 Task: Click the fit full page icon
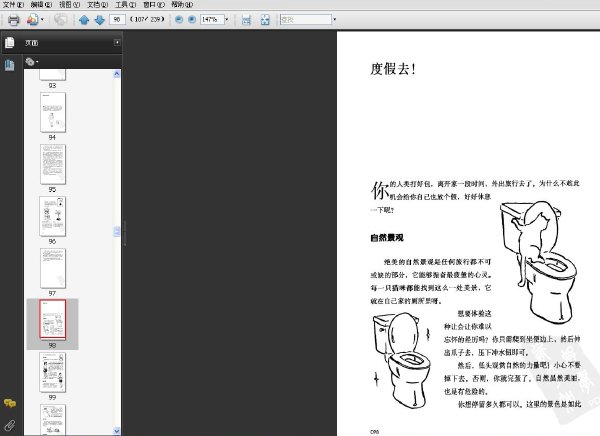pyautogui.click(x=265, y=20)
